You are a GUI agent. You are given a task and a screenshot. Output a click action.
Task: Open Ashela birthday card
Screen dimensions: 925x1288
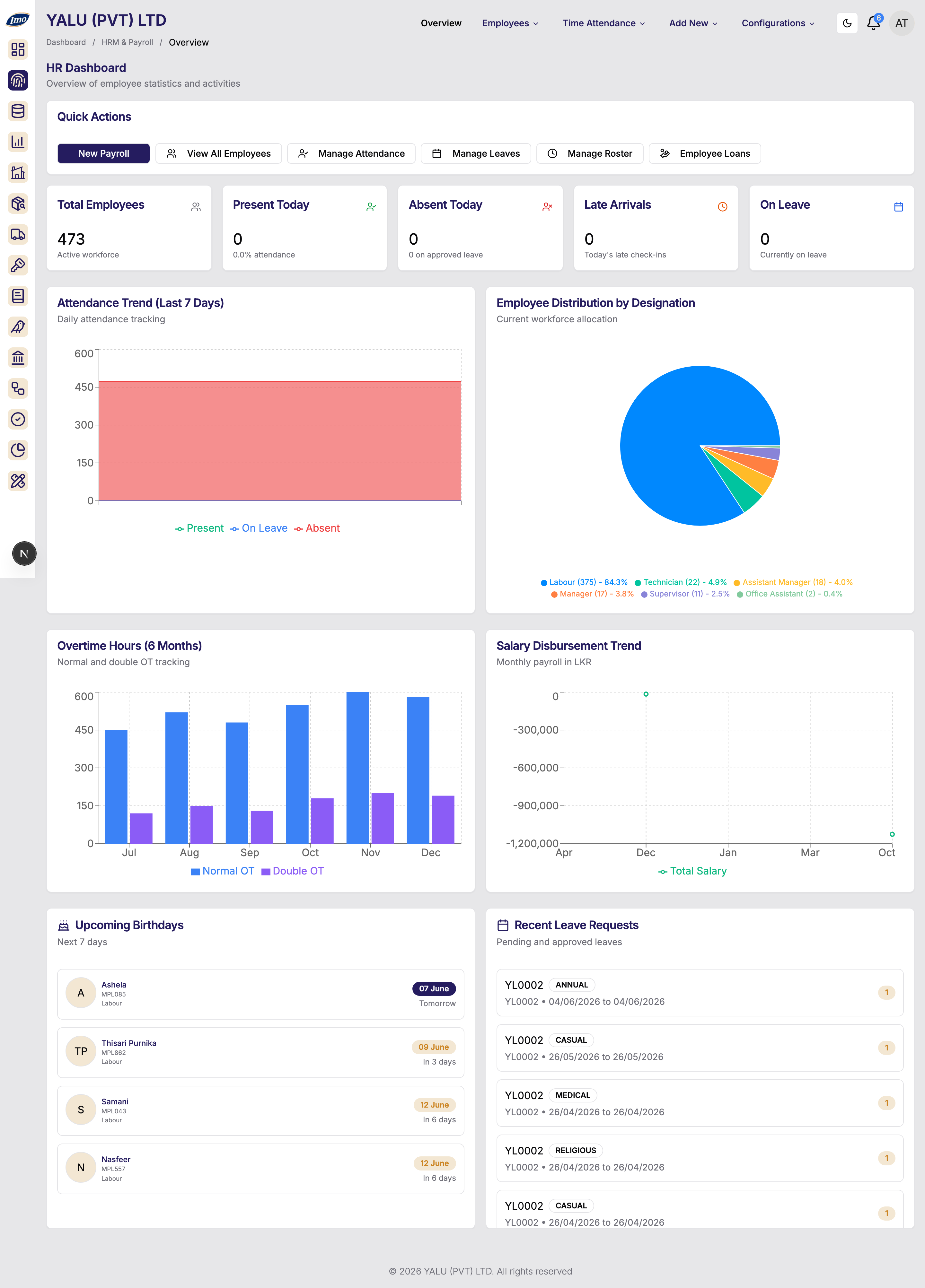click(x=261, y=994)
